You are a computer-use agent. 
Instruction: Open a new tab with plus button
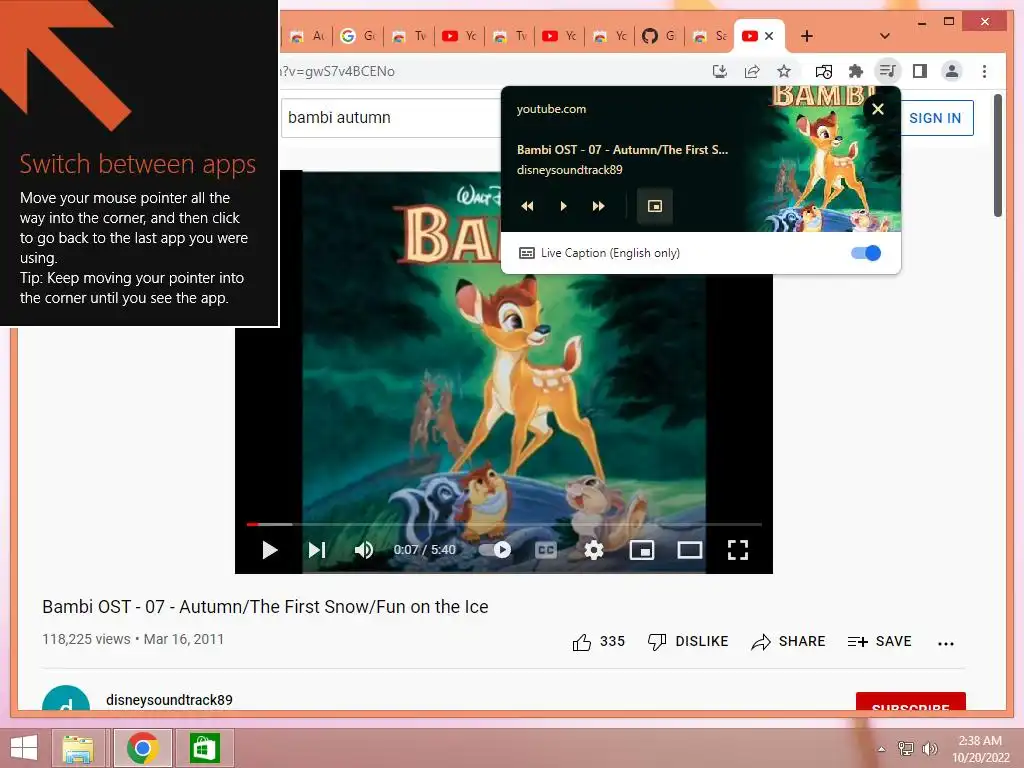coord(807,36)
